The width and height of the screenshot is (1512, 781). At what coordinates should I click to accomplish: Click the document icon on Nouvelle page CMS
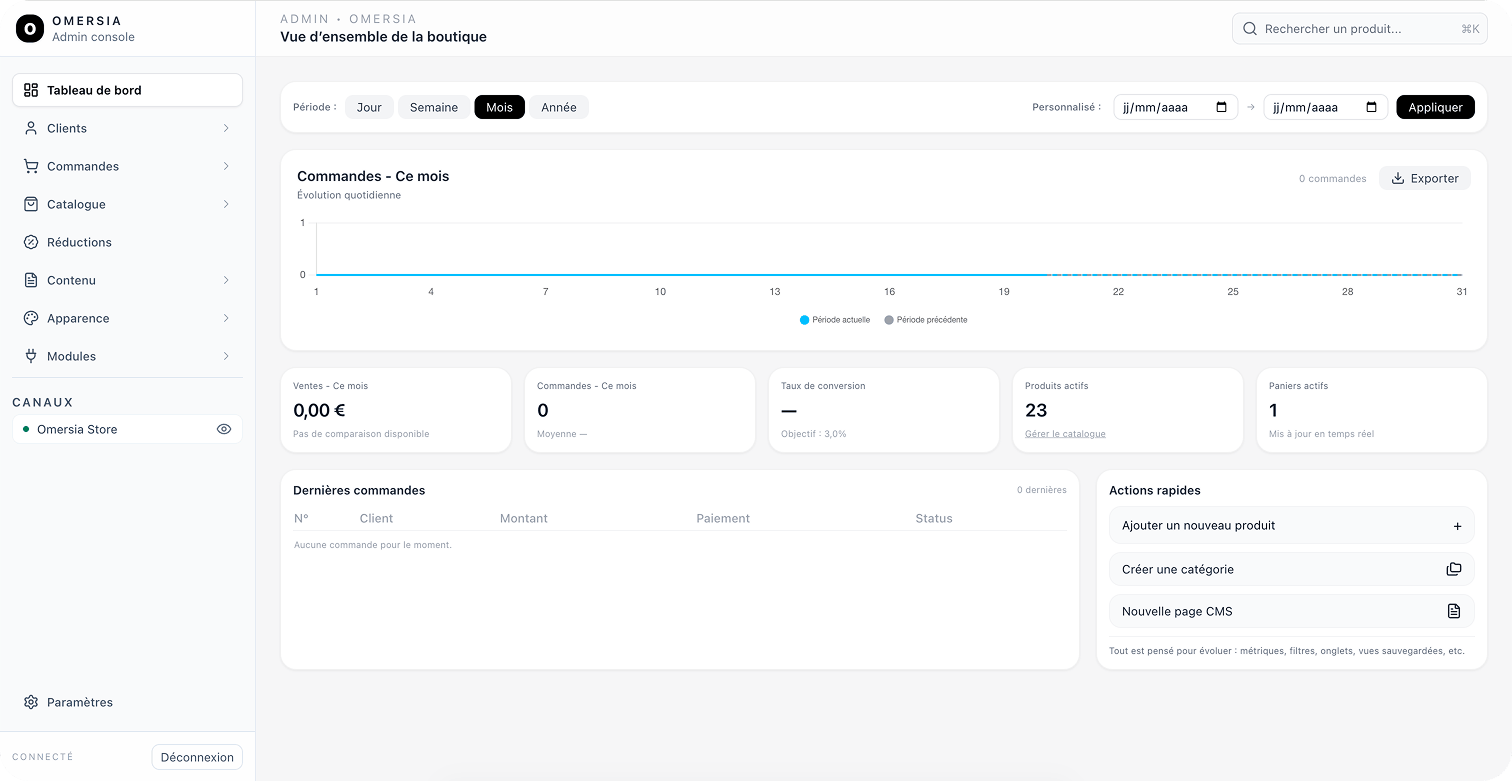[1453, 611]
